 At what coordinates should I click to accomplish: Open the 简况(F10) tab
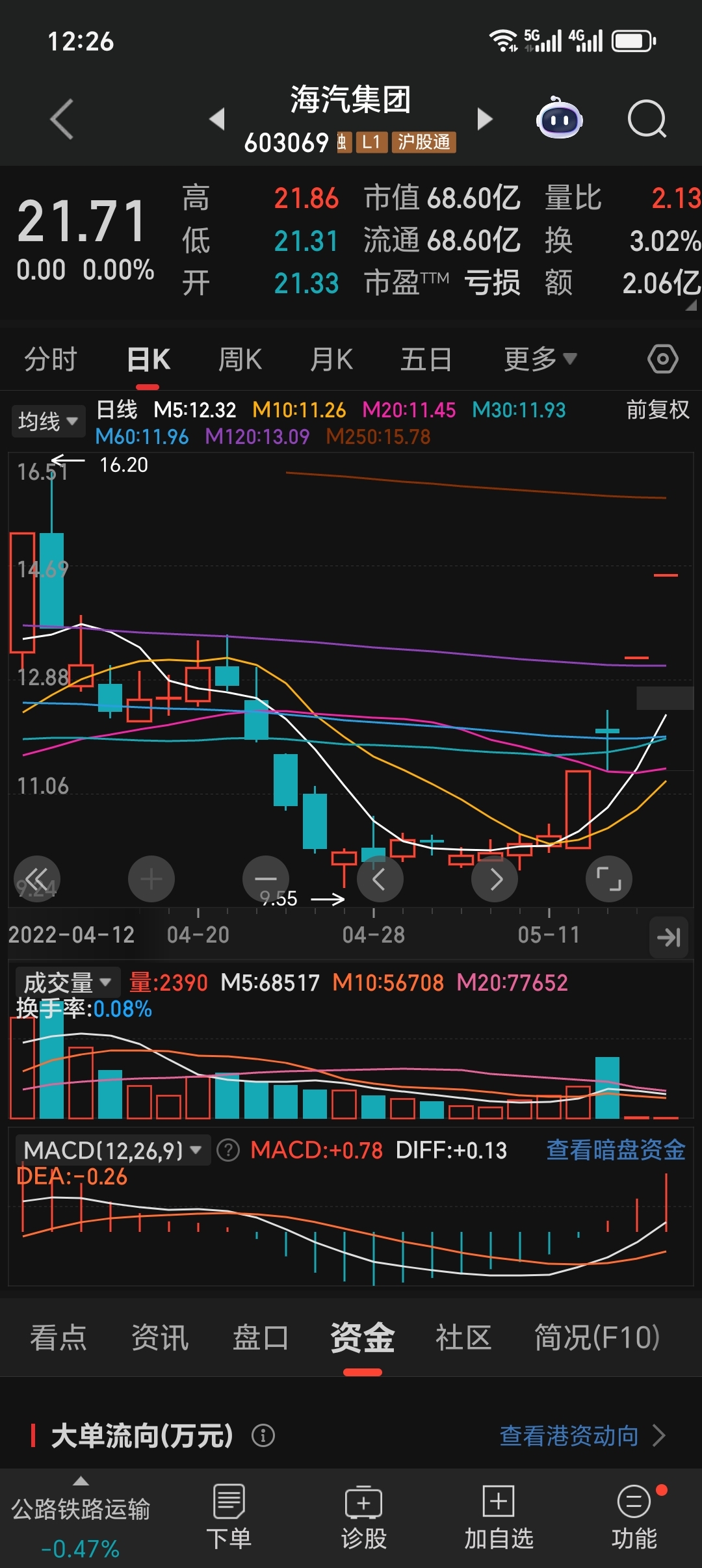coord(597,1338)
